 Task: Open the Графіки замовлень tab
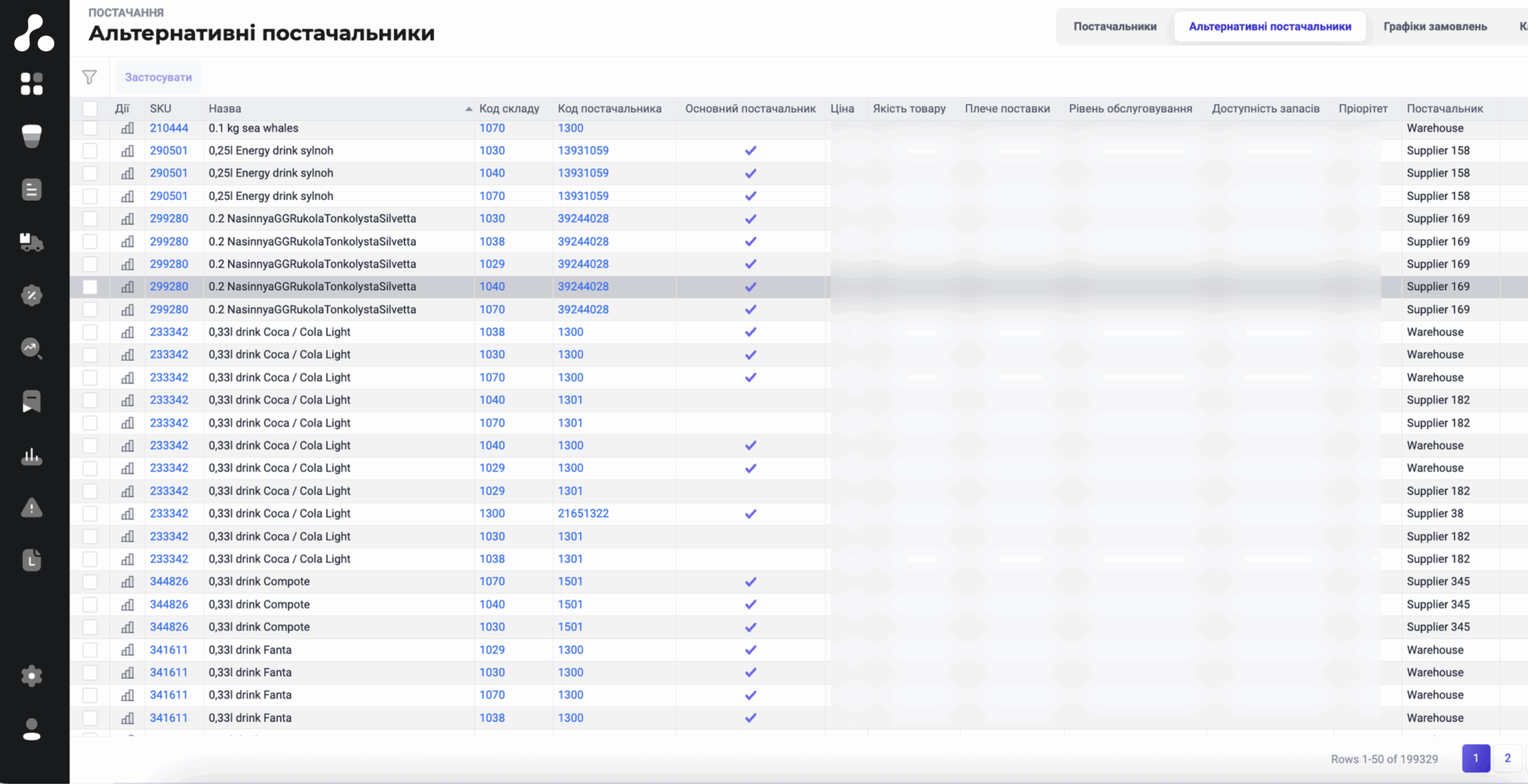click(1435, 26)
